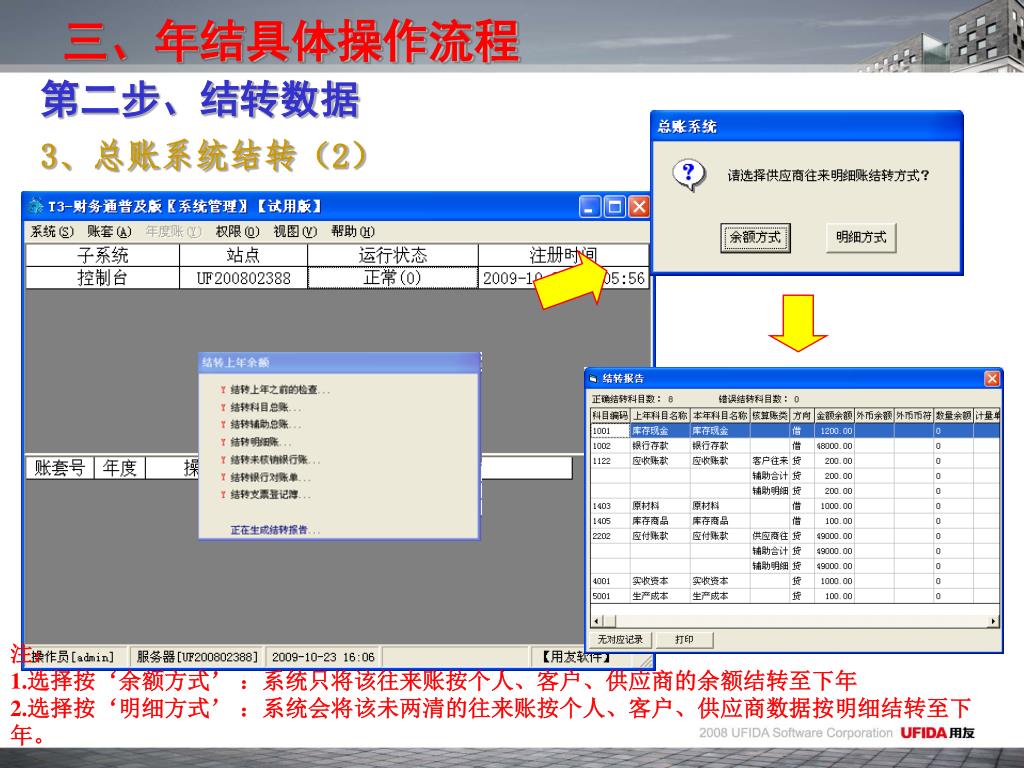Click the 子系统 column header
This screenshot has height=768, width=1024.
[103, 255]
